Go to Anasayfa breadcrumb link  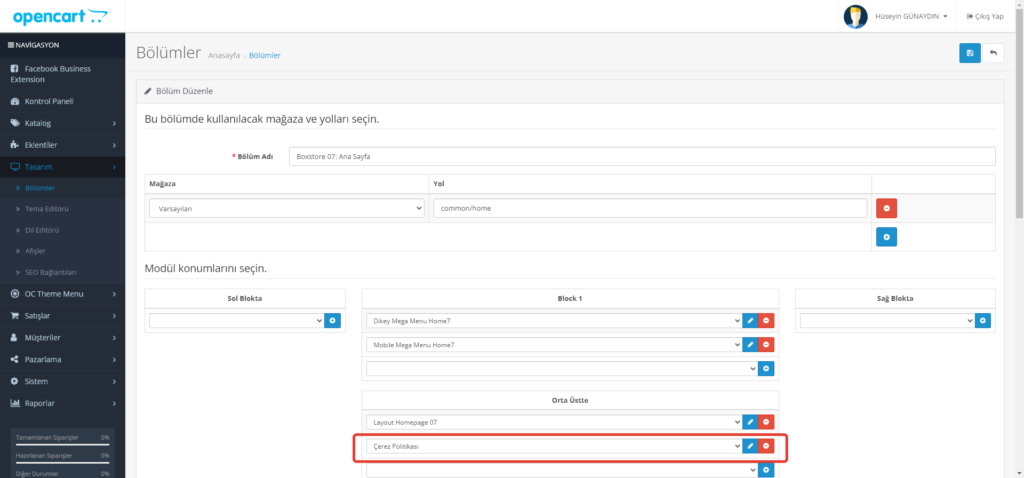click(x=223, y=55)
